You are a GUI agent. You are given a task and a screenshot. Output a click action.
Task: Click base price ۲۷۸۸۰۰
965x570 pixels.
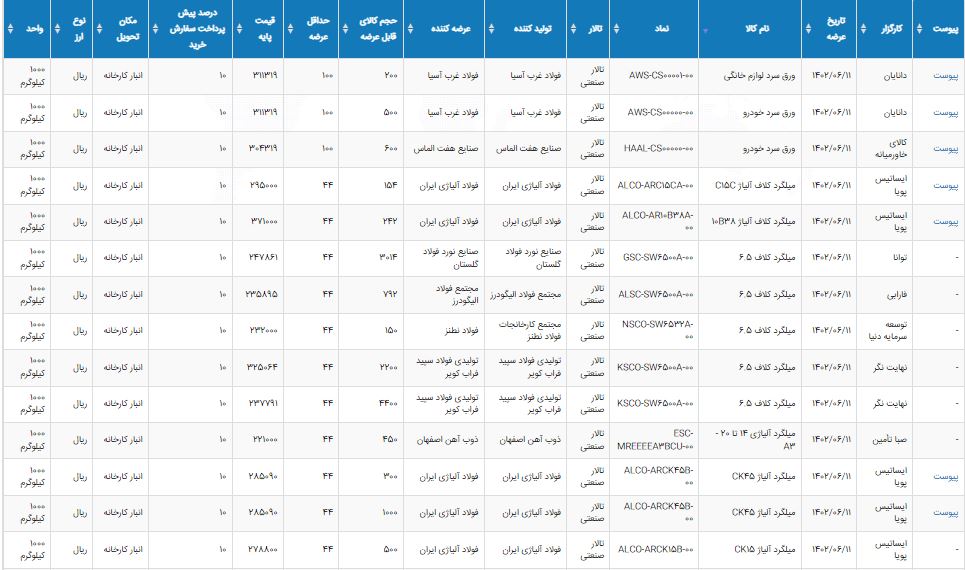pyautogui.click(x=263, y=549)
